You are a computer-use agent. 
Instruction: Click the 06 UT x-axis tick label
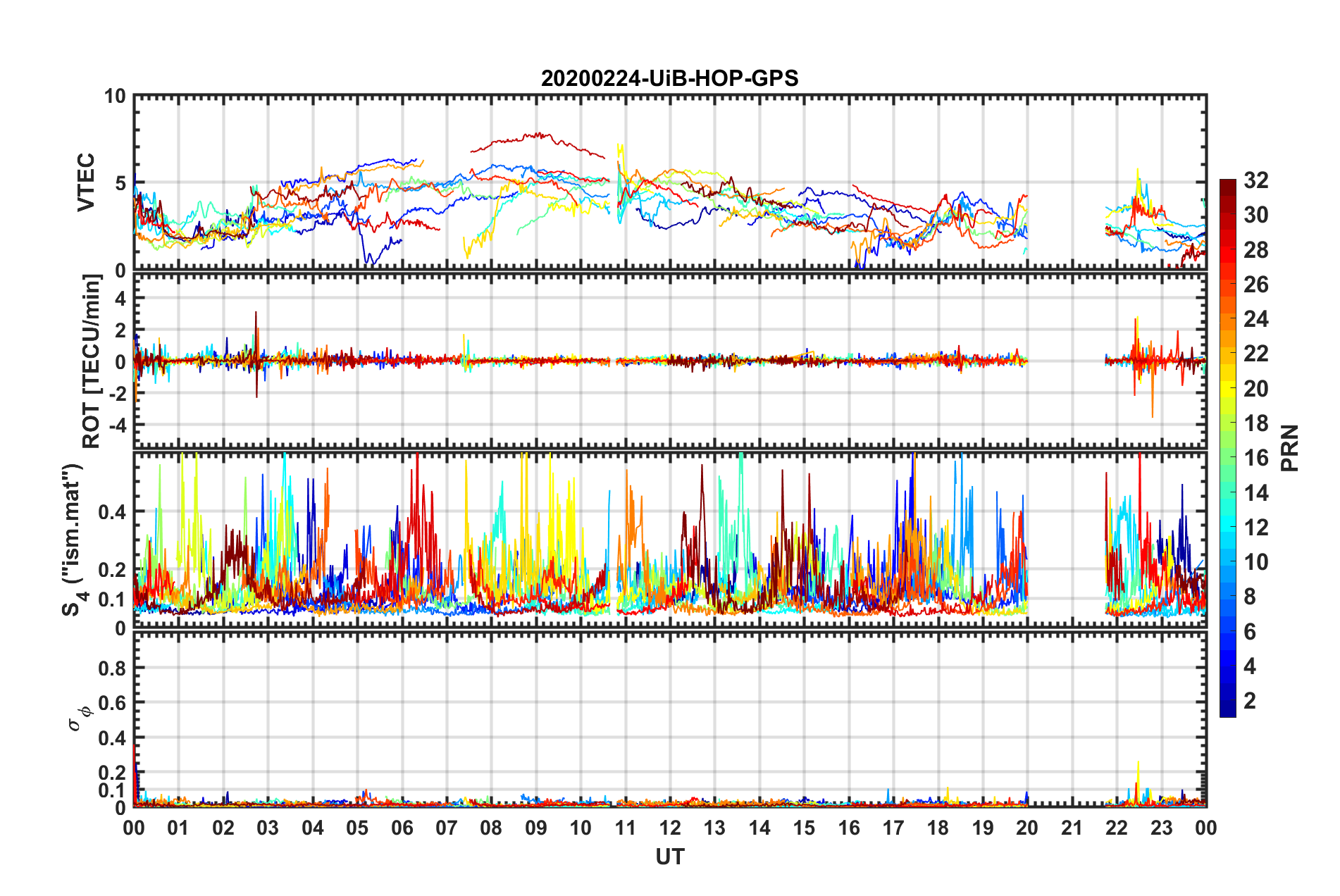pyautogui.click(x=402, y=828)
